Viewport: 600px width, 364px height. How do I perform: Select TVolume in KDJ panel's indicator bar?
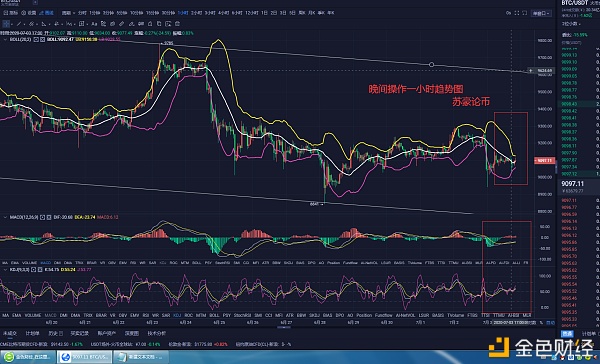(x=455, y=315)
